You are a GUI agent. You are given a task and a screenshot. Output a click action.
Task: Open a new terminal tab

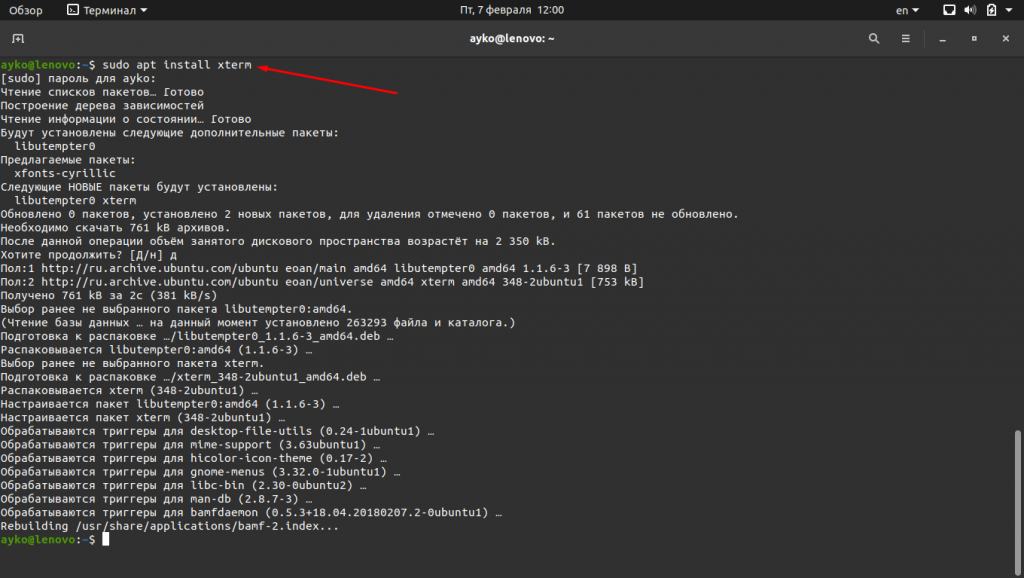point(18,39)
